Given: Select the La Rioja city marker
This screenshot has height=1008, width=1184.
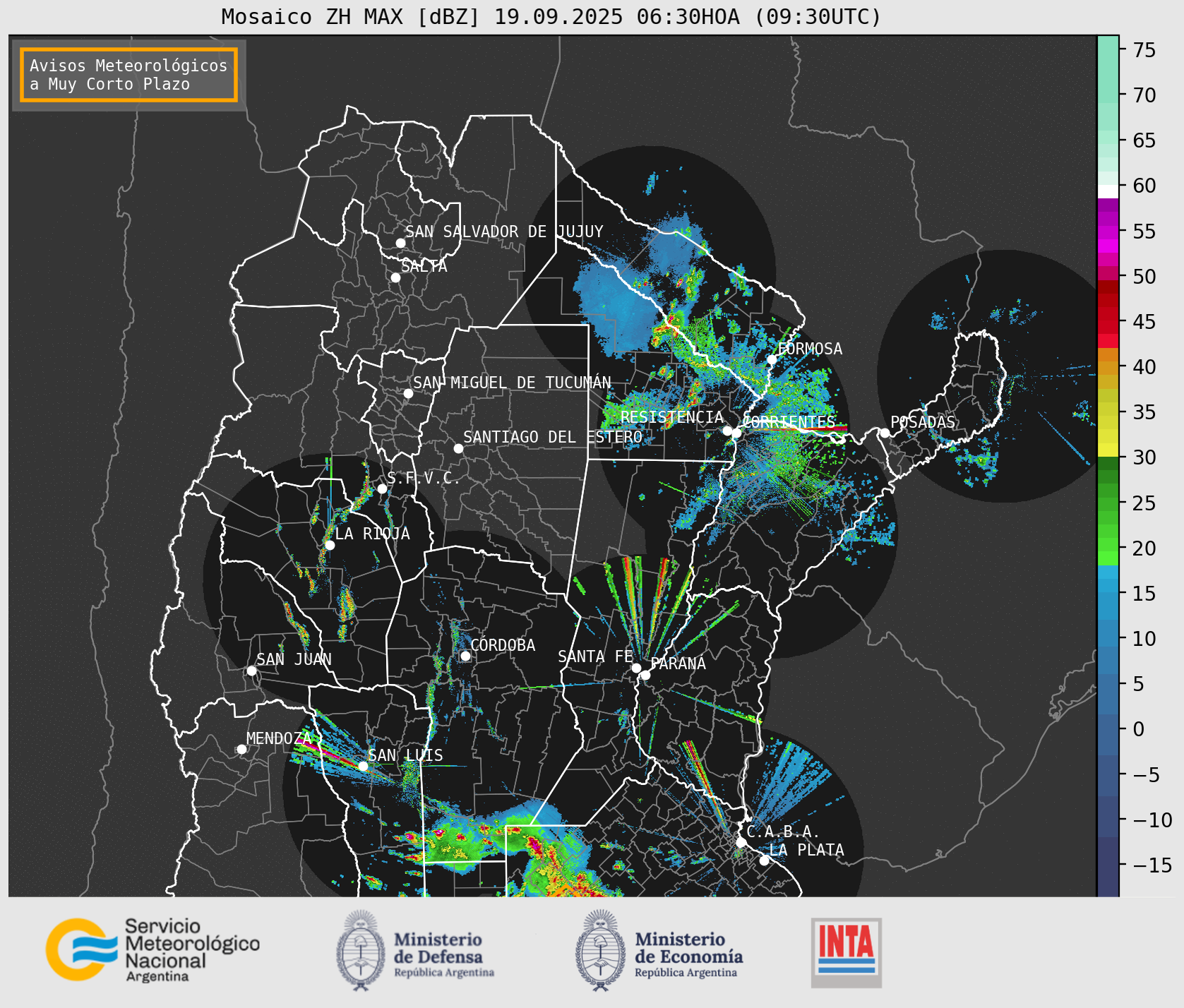Looking at the screenshot, I should tap(330, 545).
